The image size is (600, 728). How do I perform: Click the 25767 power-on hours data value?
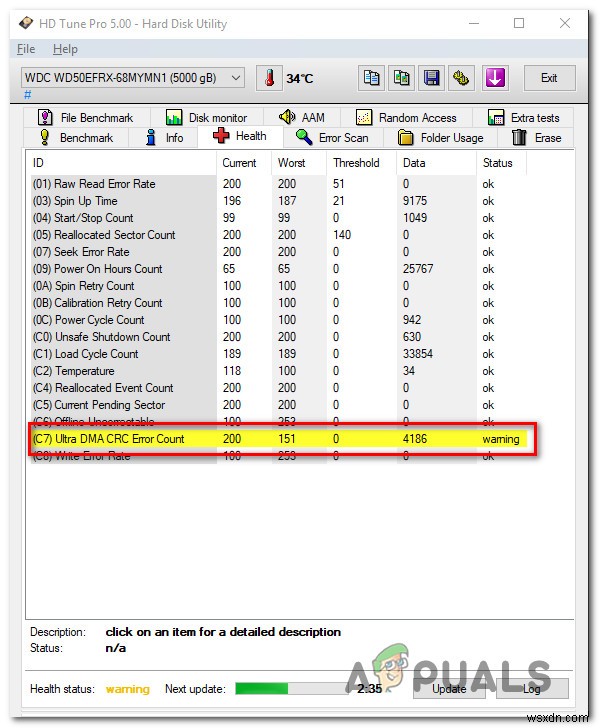(418, 269)
